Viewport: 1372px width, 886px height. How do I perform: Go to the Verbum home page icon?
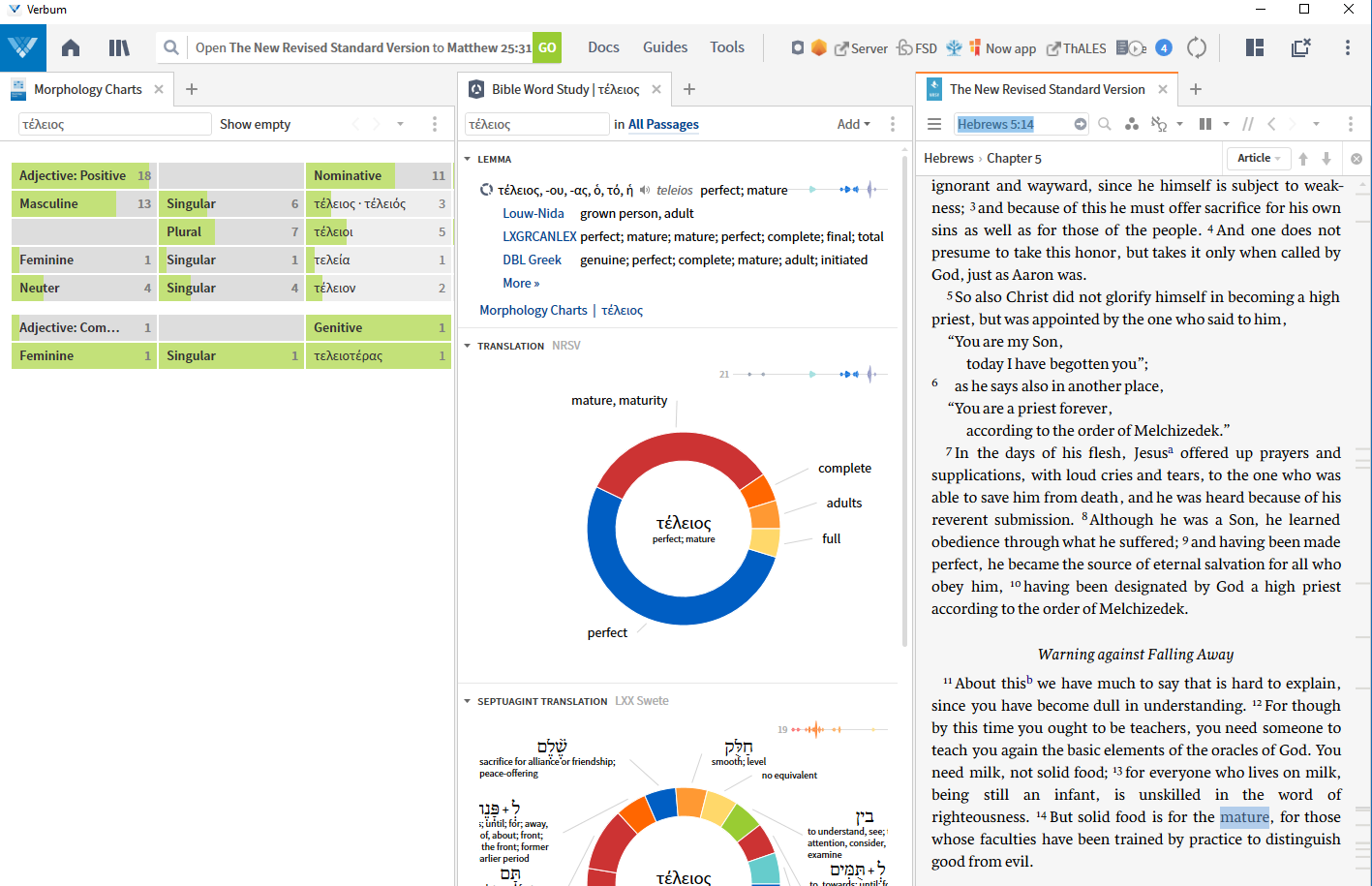click(x=71, y=47)
